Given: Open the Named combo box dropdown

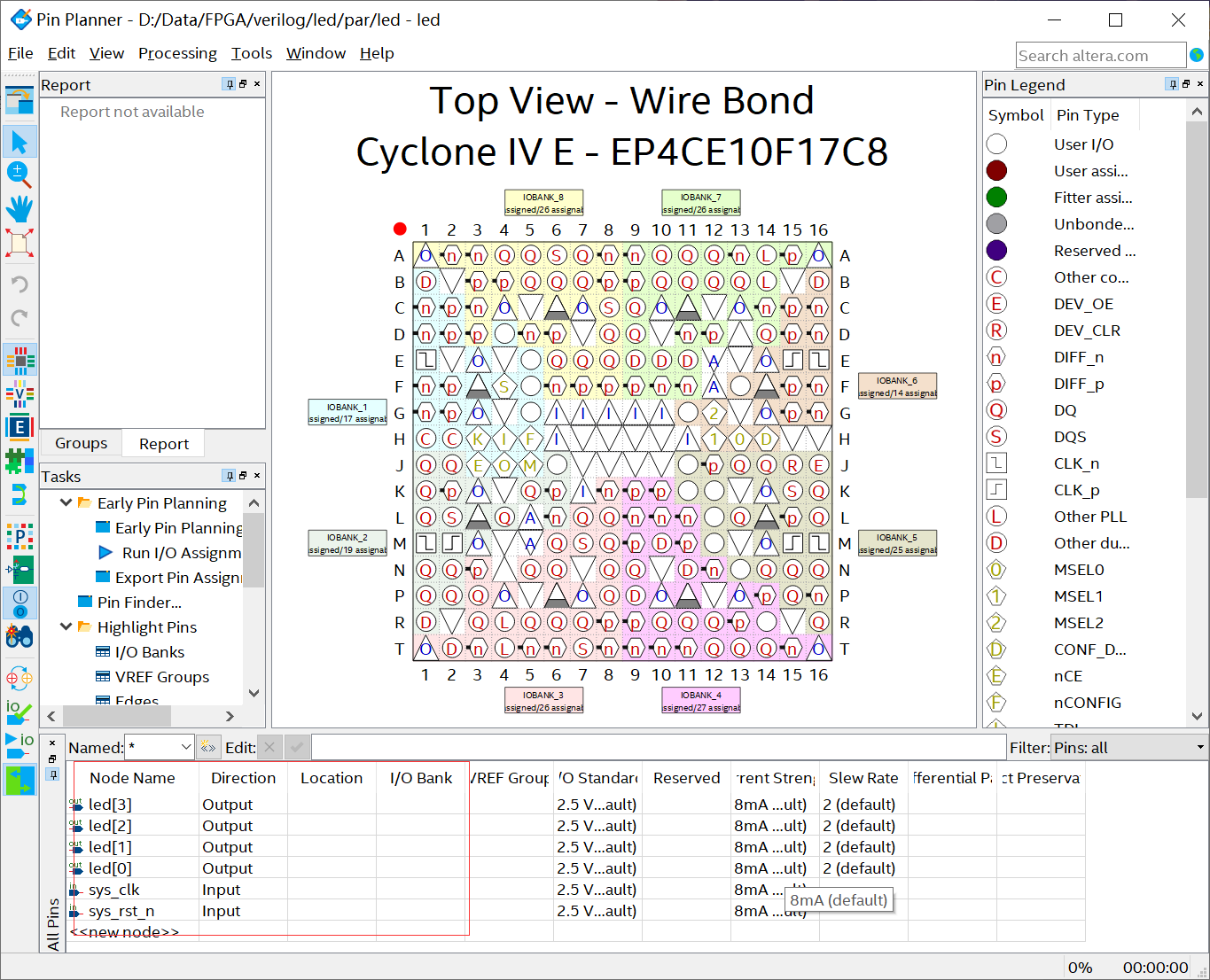Looking at the screenshot, I should coord(186,747).
